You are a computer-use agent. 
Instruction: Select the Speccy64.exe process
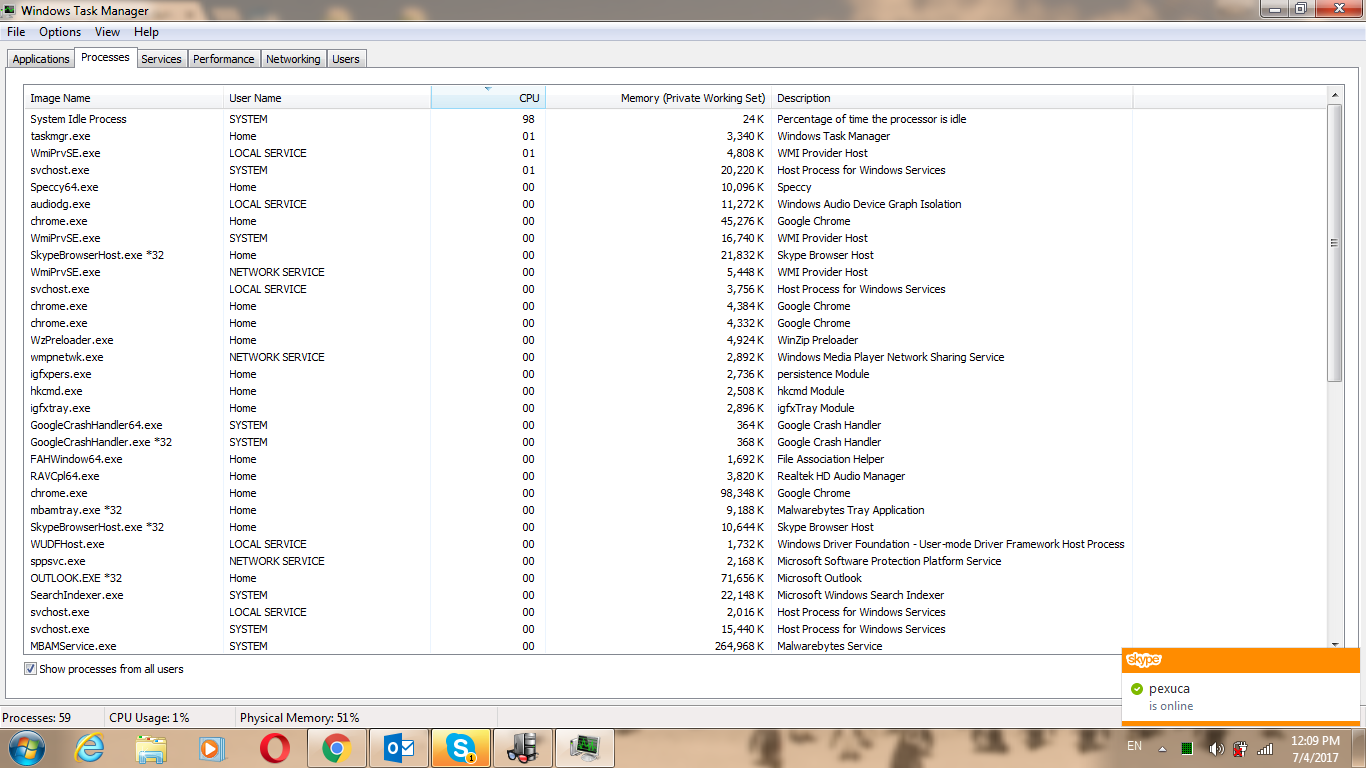point(675,187)
